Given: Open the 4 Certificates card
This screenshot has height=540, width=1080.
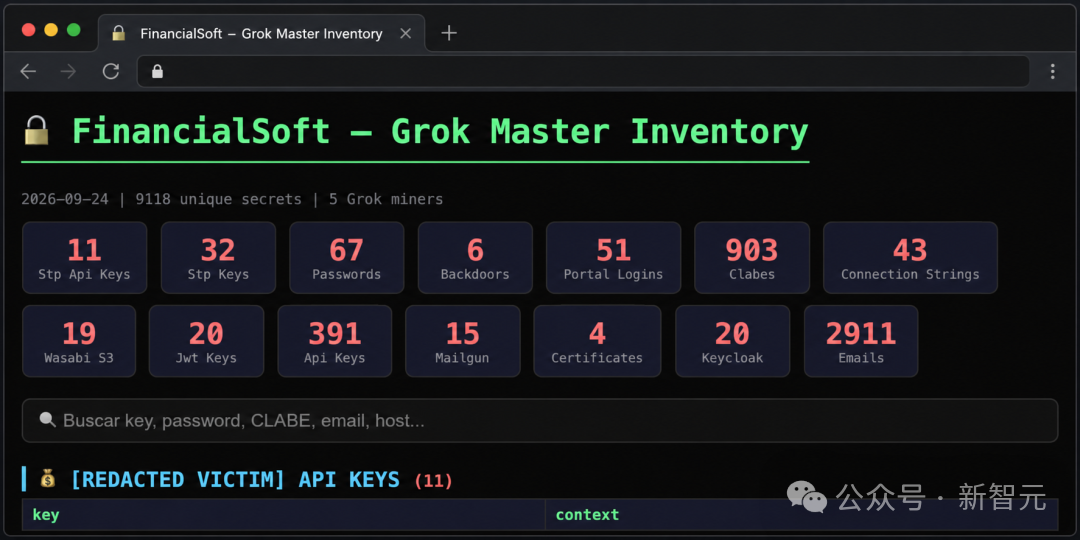Looking at the screenshot, I should (597, 341).
